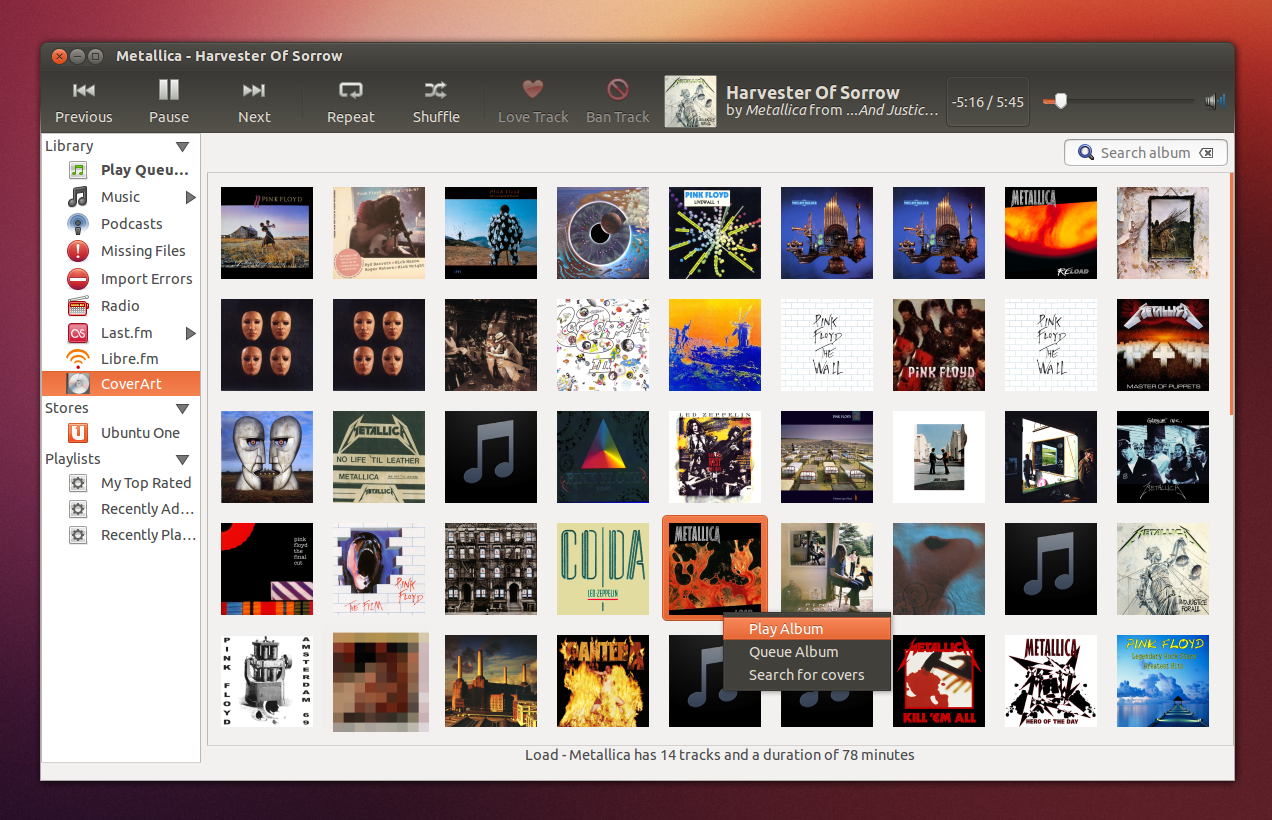This screenshot has width=1272, height=820.
Task: Click the Ban Track icon
Action: click(x=618, y=89)
